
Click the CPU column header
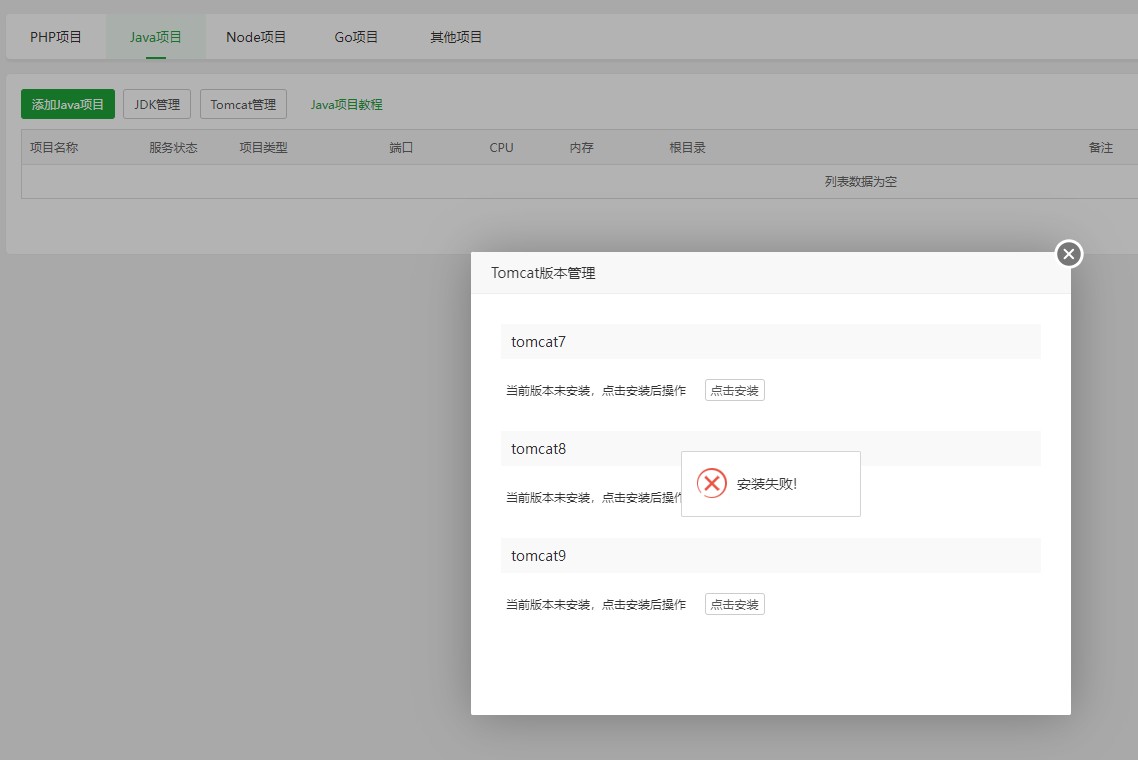click(x=502, y=147)
